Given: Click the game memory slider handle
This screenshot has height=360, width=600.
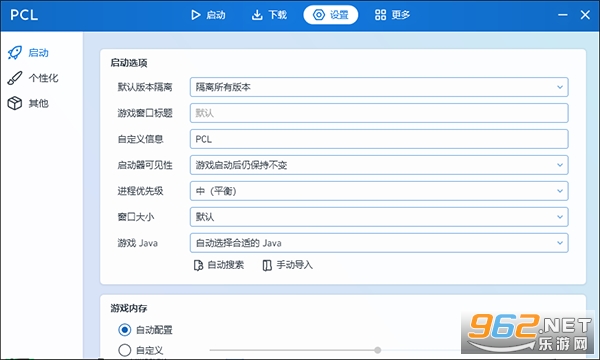Looking at the screenshot, I should click(x=378, y=350).
